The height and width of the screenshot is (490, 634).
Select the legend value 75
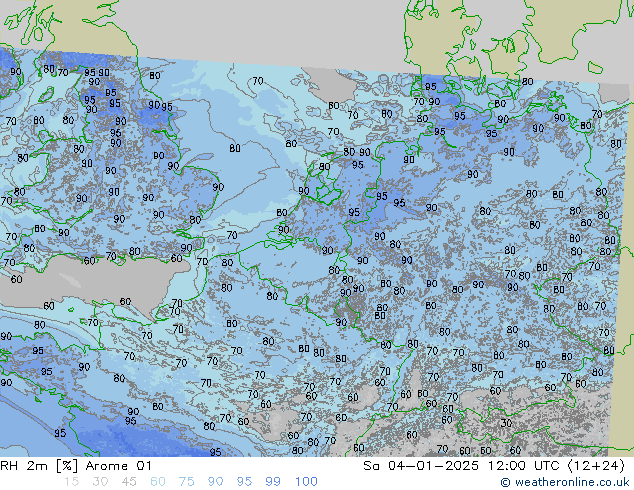point(187,482)
